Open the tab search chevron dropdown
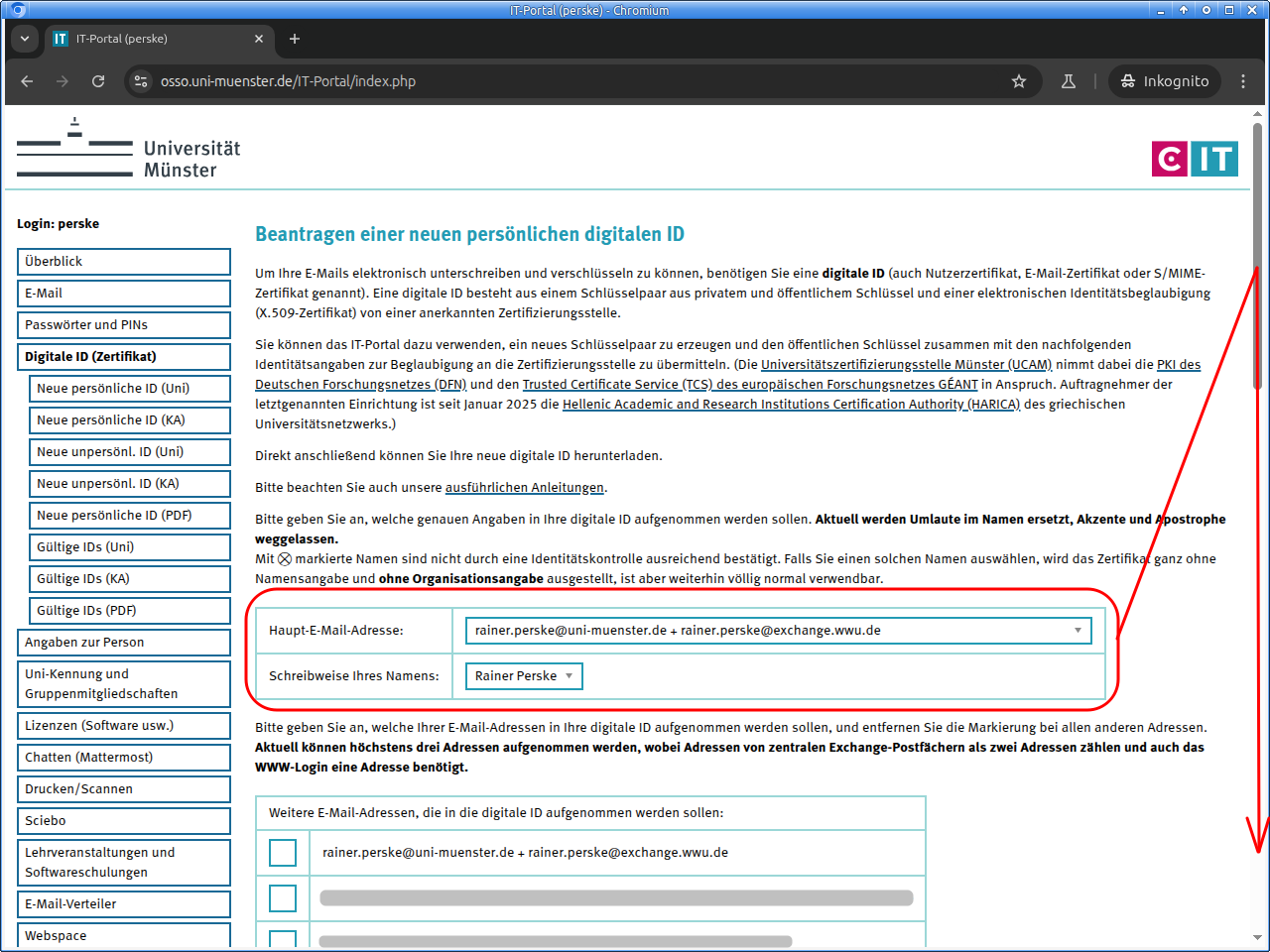This screenshot has width=1270, height=952. [25, 39]
